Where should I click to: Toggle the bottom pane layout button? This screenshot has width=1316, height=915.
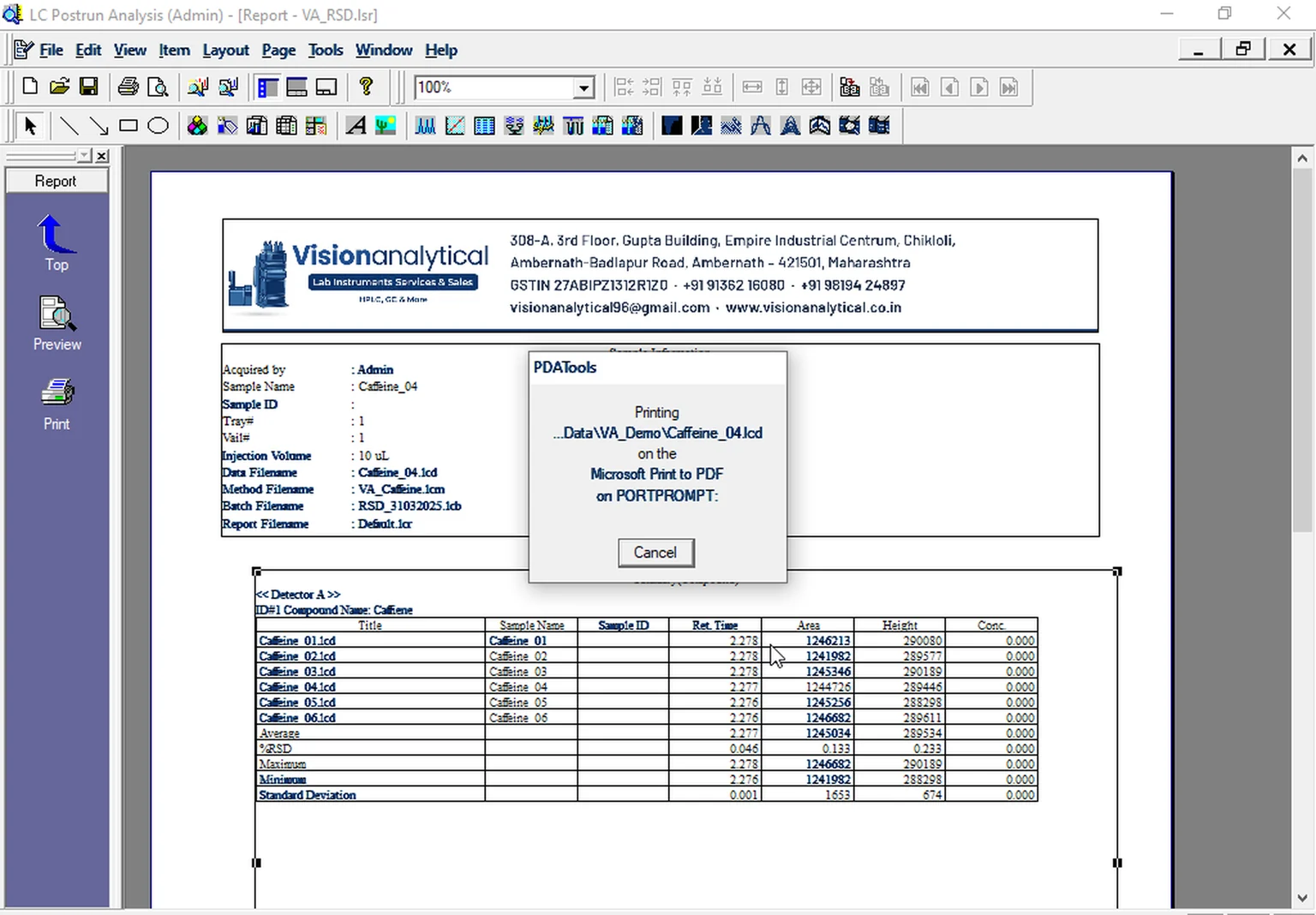tap(297, 87)
